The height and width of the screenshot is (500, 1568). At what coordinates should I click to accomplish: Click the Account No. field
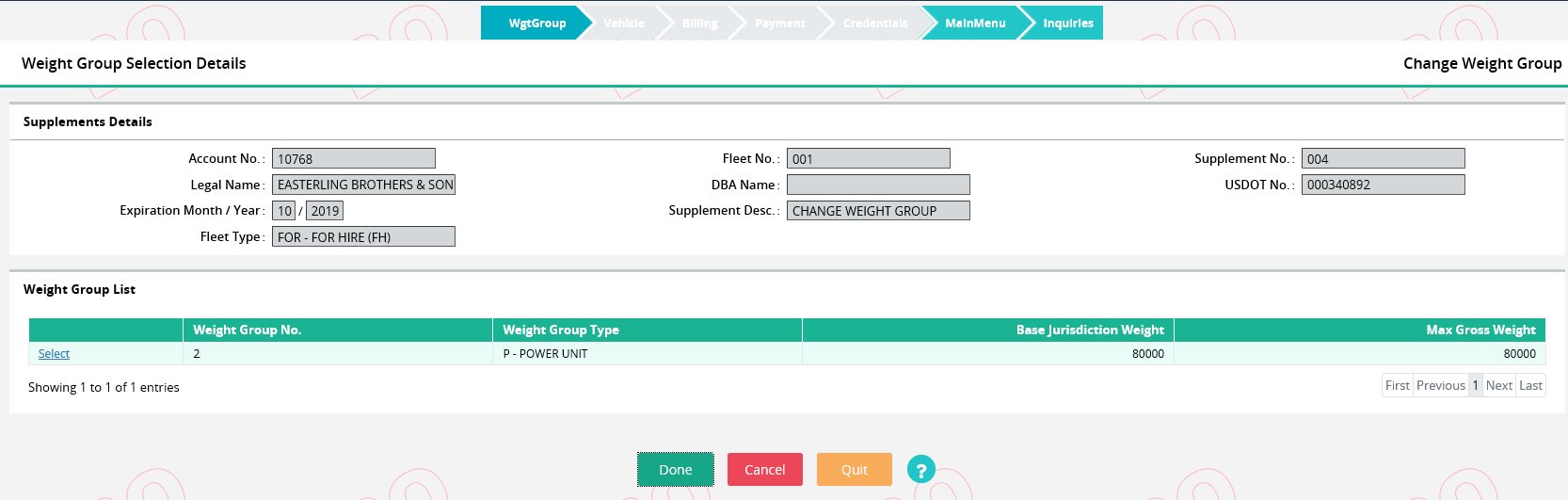pos(353,159)
